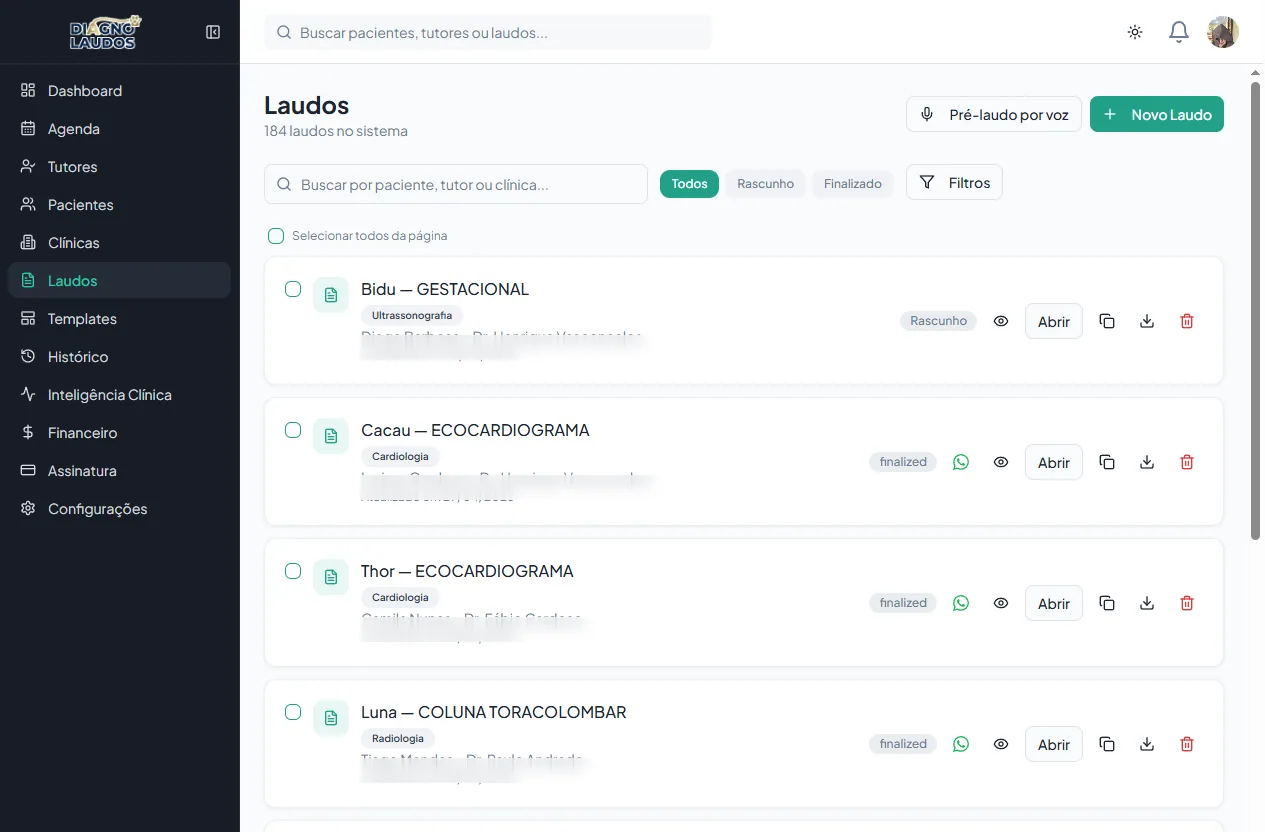1265x832 pixels.
Task: Open the user profile avatar
Action: click(x=1223, y=32)
